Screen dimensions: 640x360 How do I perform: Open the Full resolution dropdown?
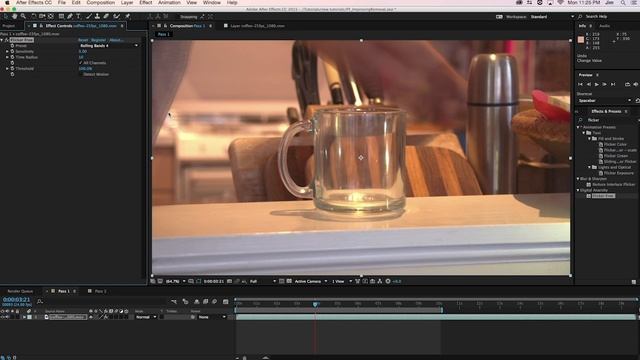tap(263, 281)
